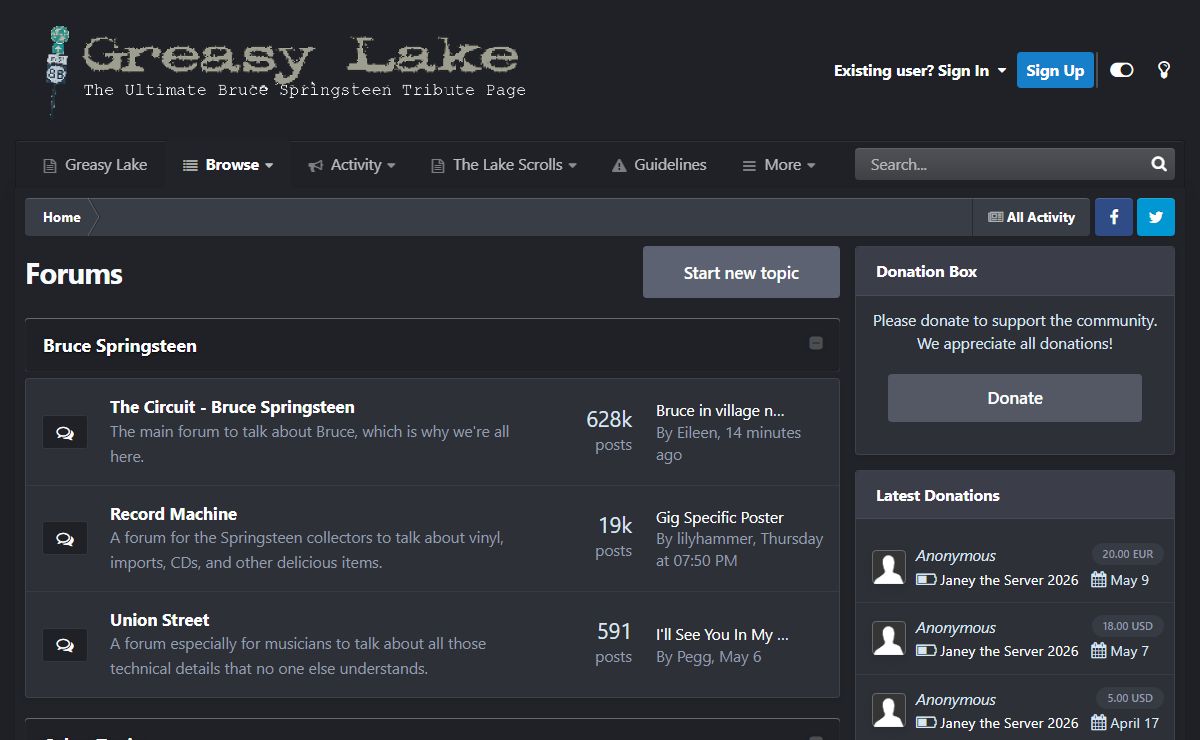The height and width of the screenshot is (740, 1200).
Task: Expand the Activity menu
Action: tap(352, 165)
